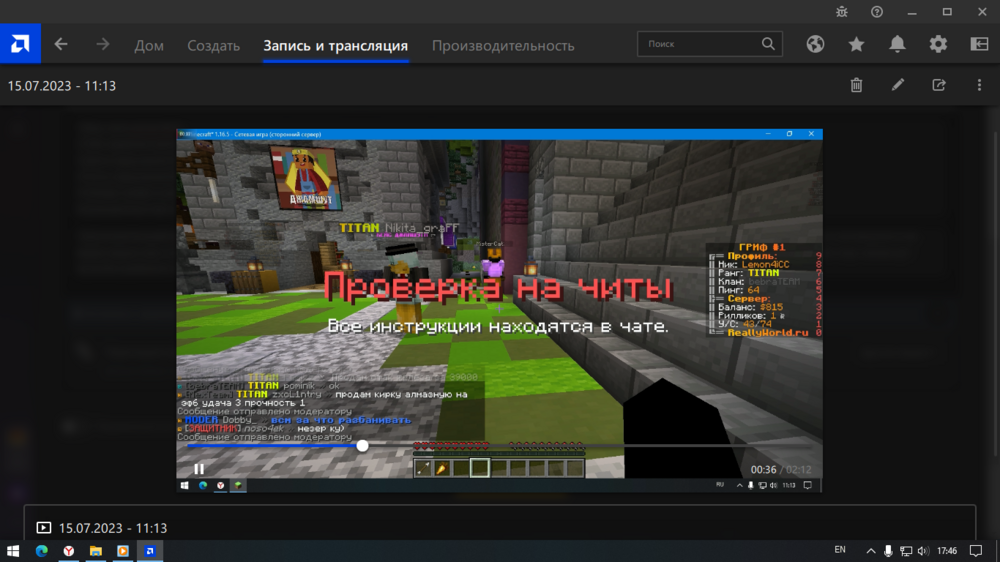Open File Explorer from the taskbar
The image size is (1000, 562).
coord(96,551)
